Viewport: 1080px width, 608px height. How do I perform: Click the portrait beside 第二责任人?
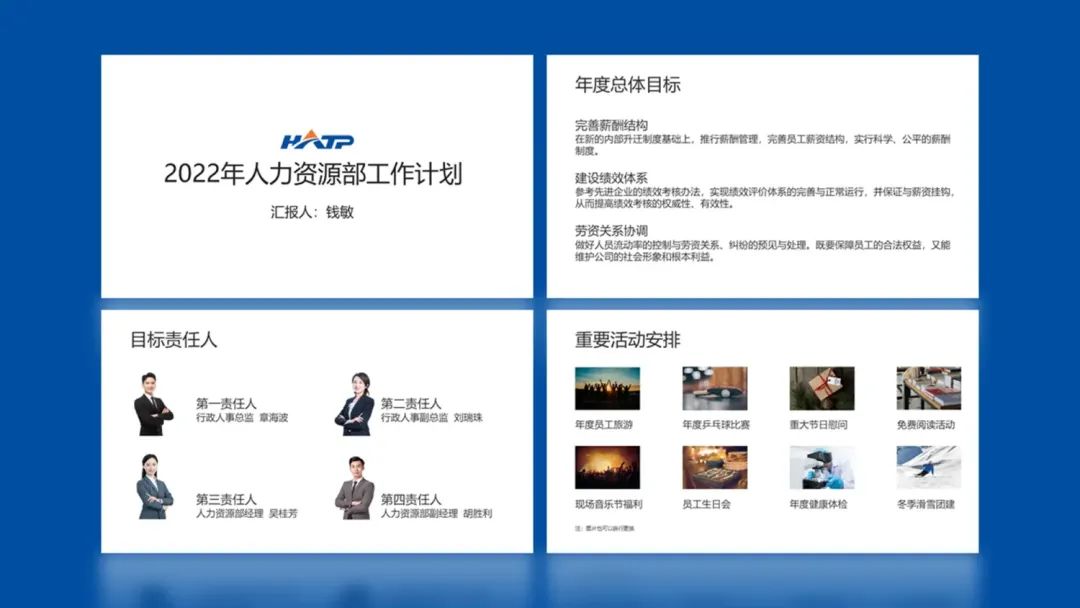coord(355,403)
